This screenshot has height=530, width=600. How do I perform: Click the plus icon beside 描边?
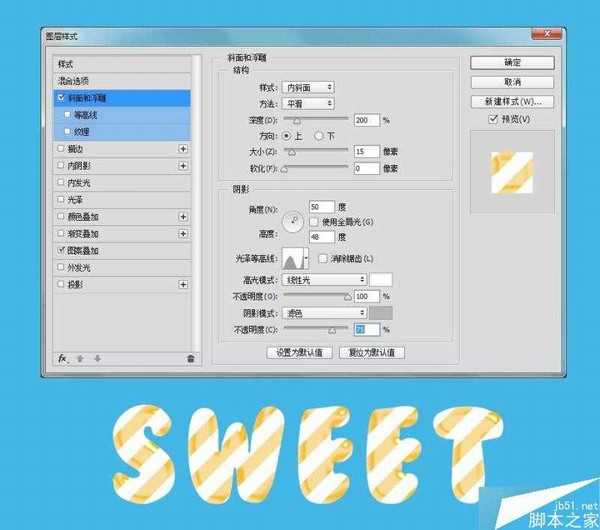pos(183,149)
